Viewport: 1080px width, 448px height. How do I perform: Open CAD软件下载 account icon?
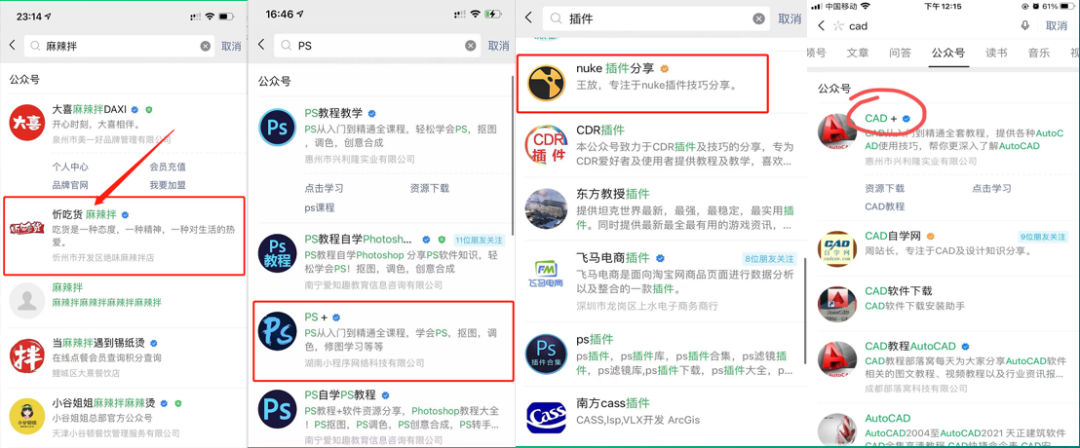[x=836, y=305]
